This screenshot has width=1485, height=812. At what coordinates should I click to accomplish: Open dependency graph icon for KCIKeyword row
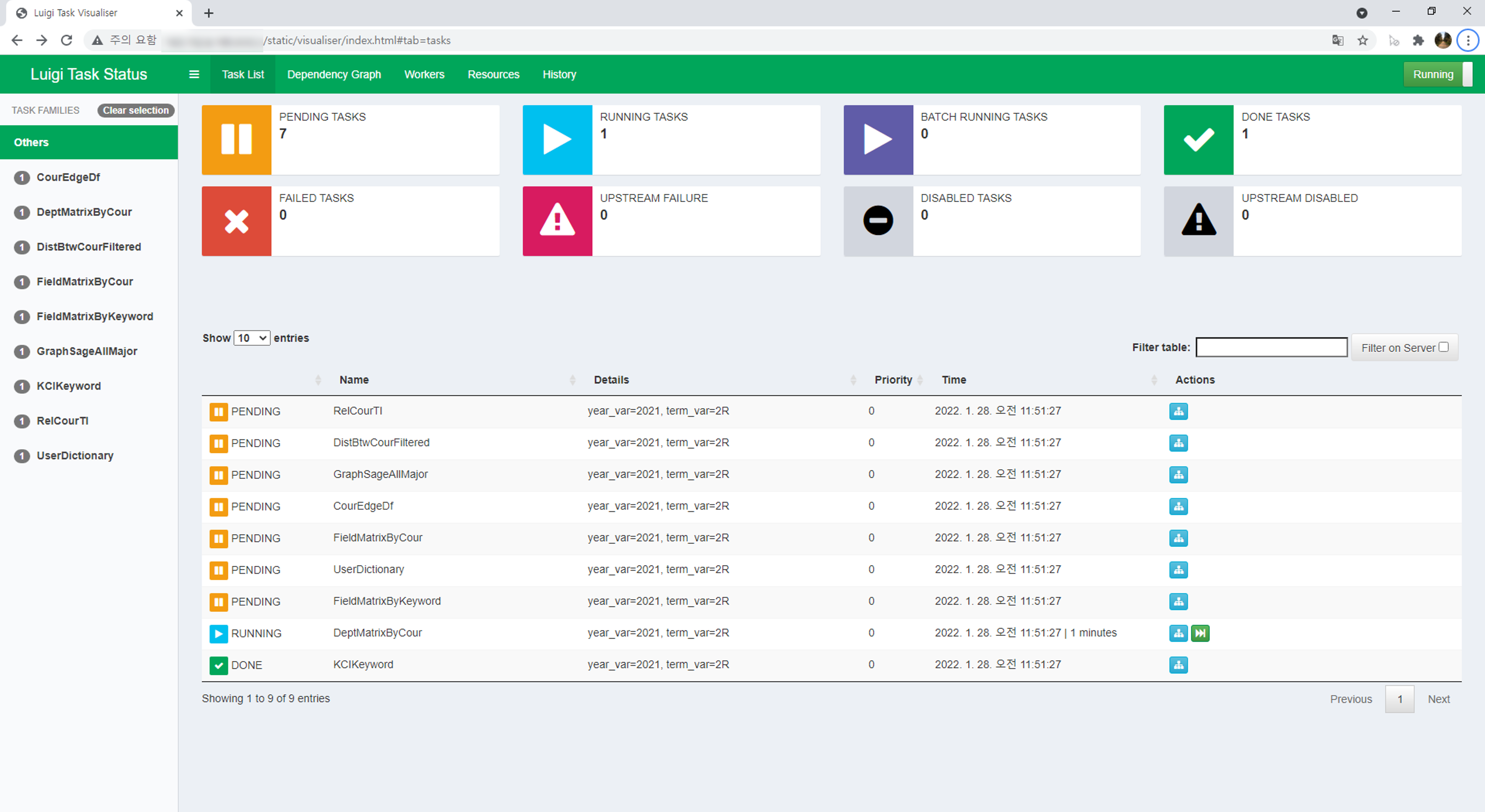(x=1178, y=665)
